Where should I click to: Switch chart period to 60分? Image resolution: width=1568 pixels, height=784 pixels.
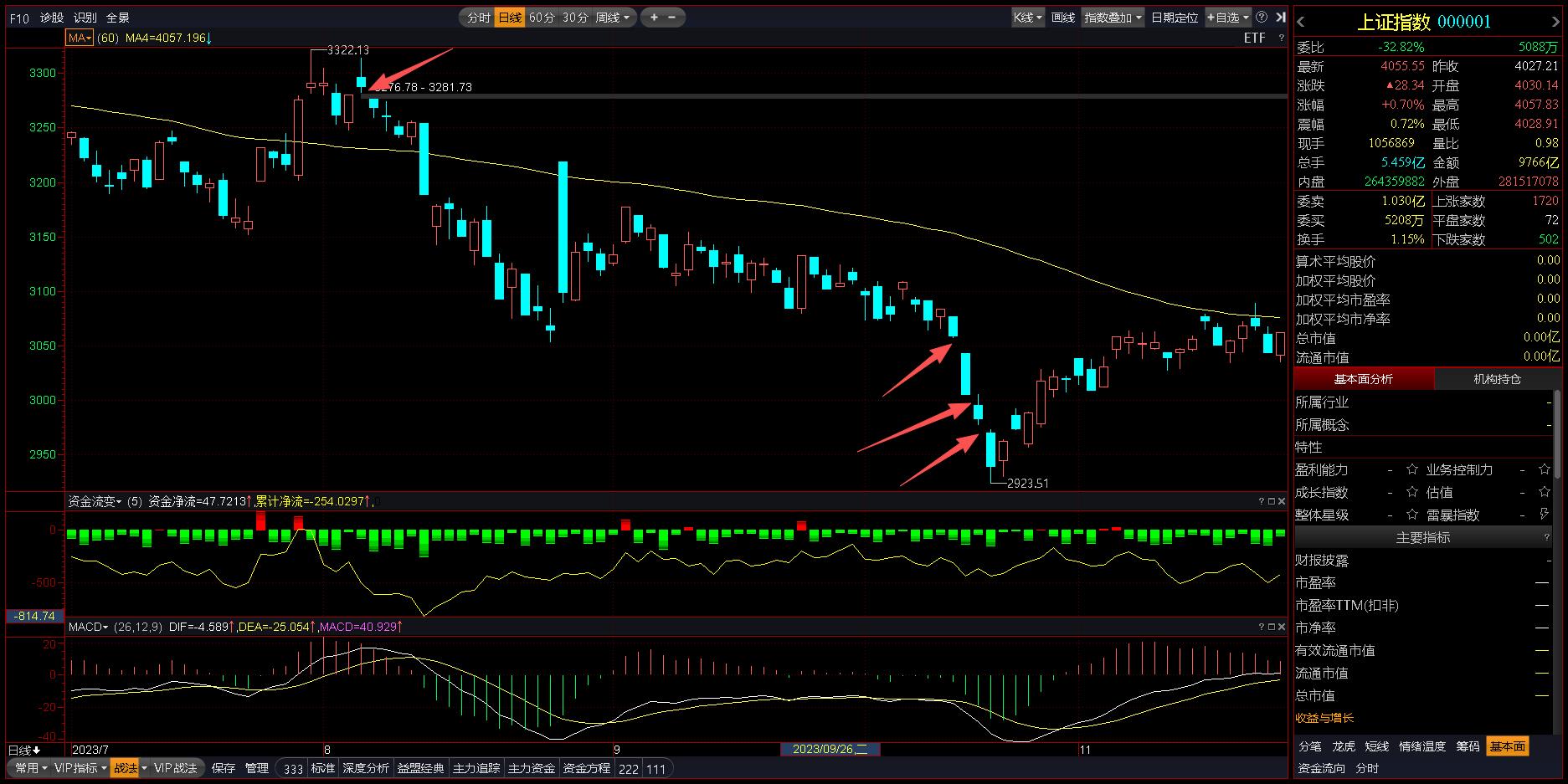click(542, 18)
